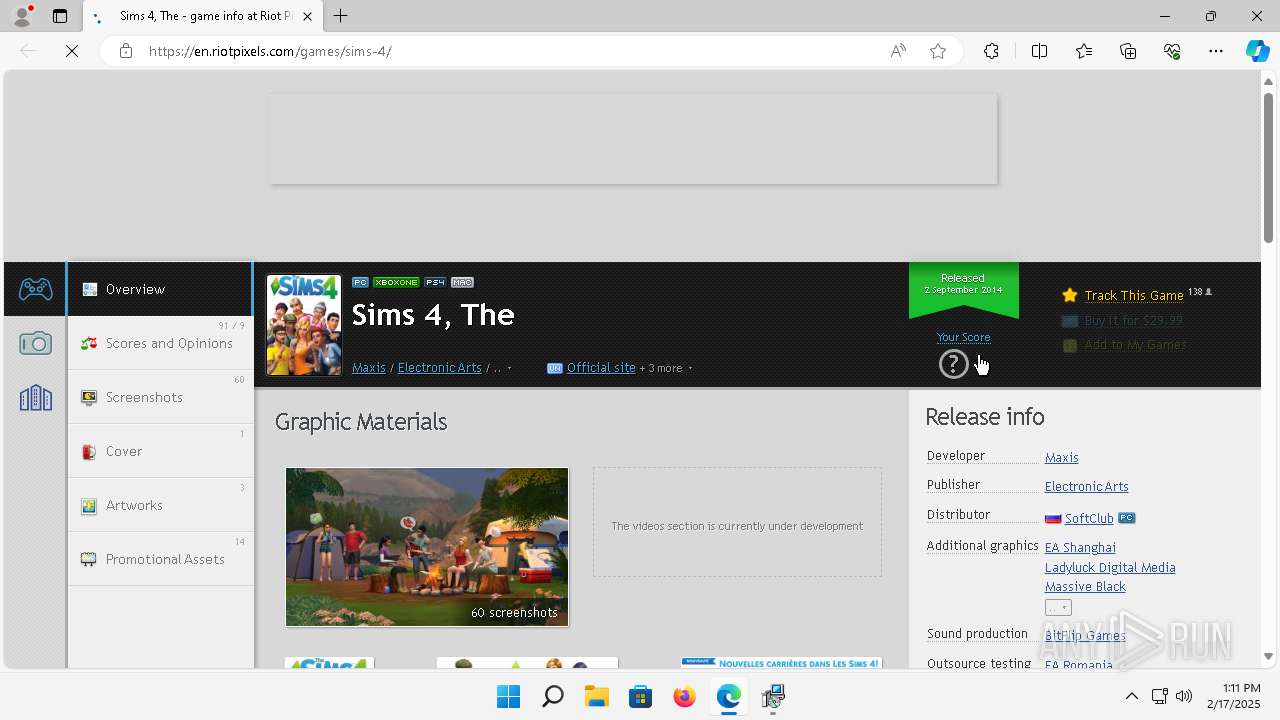This screenshot has width=1280, height=720.
Task: Open the Cover tab
Action: [x=160, y=451]
